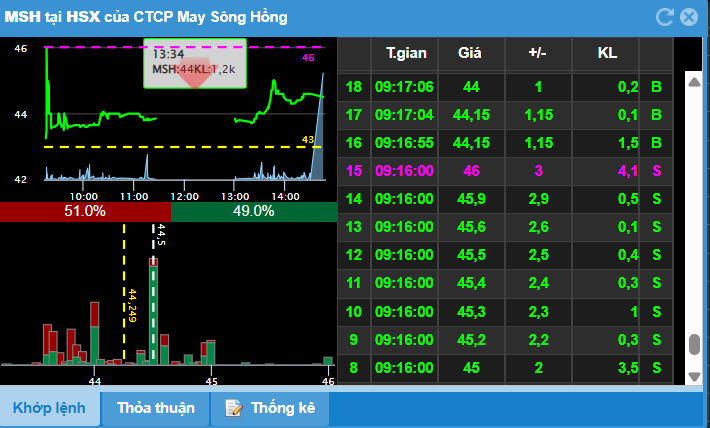Open the Khớp lệnh tab

[x=49, y=409]
